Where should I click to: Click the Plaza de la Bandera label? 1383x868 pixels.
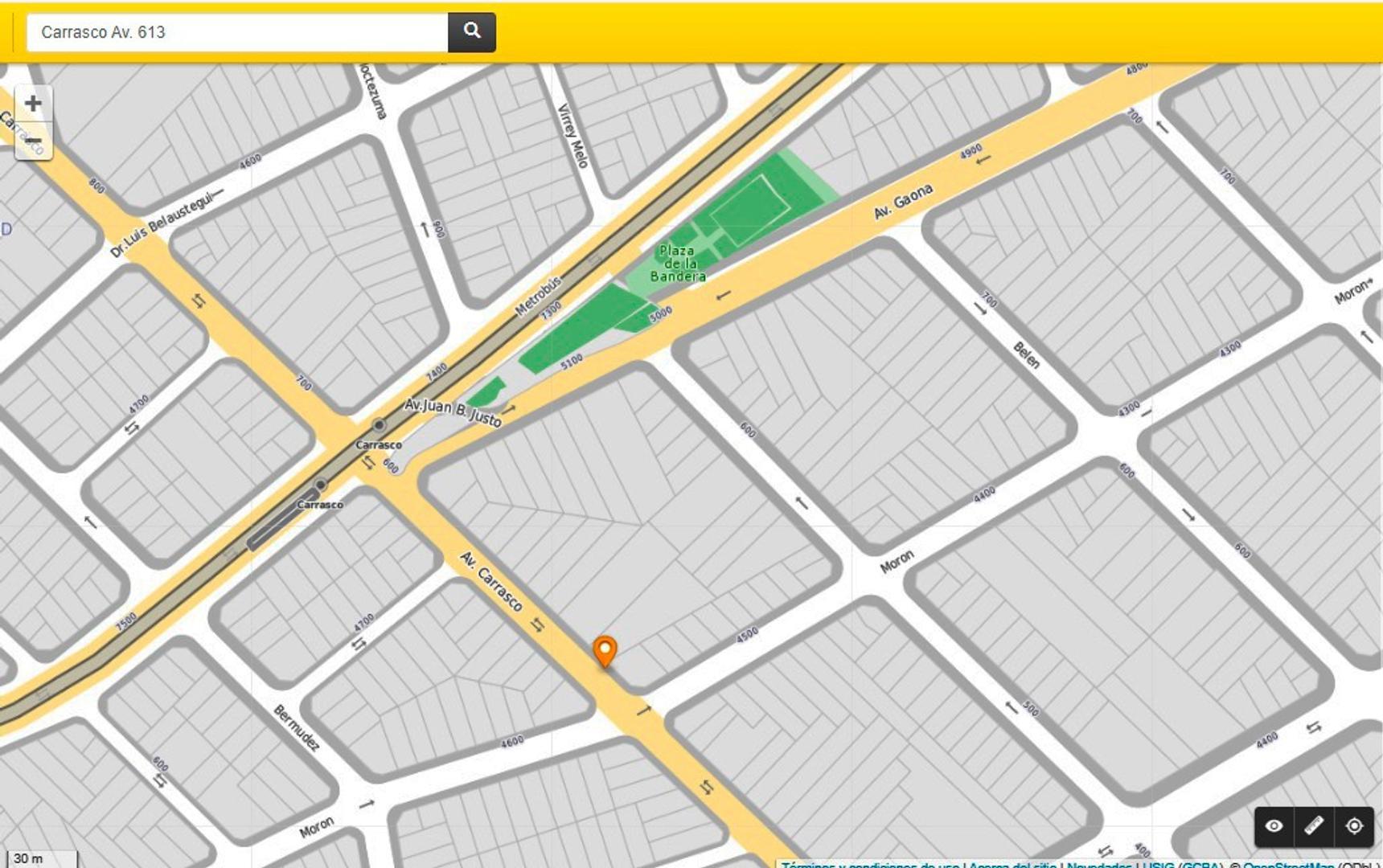(x=678, y=264)
